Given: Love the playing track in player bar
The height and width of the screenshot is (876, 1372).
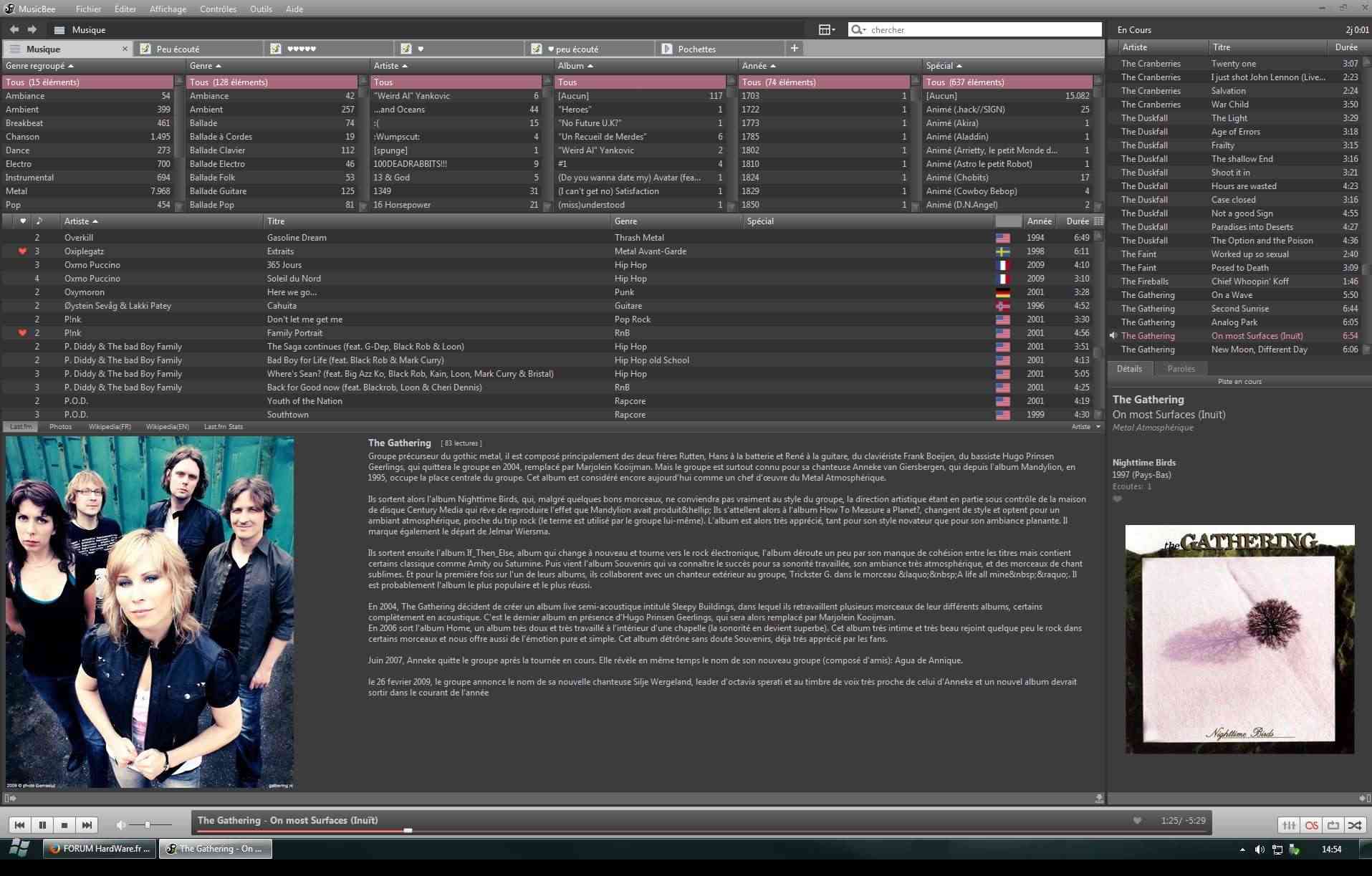Looking at the screenshot, I should coord(1137,821).
